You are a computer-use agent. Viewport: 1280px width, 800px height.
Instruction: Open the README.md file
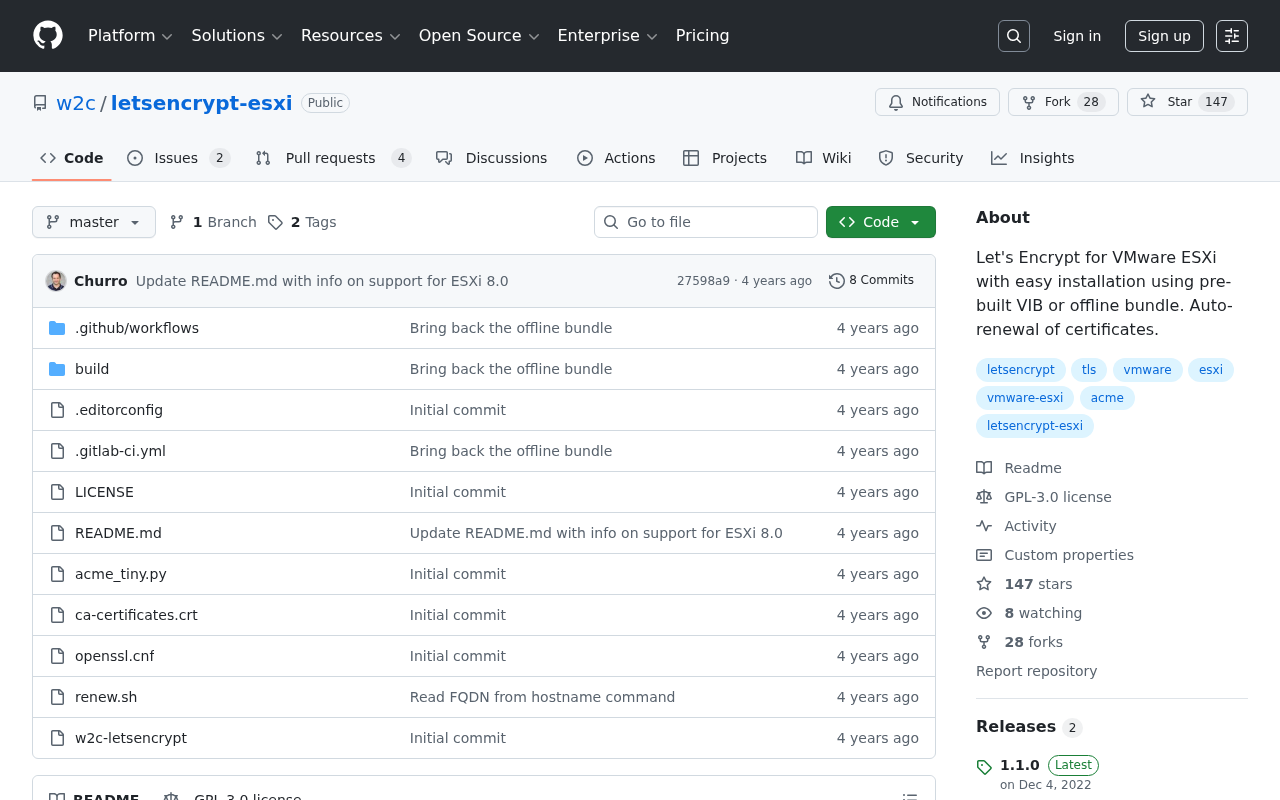(x=118, y=533)
